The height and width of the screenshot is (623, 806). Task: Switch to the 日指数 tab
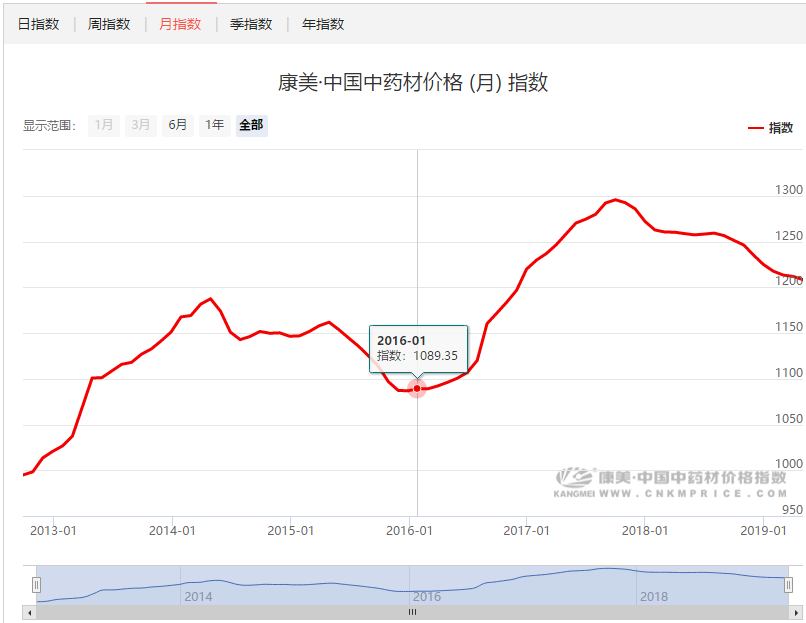click(38, 24)
